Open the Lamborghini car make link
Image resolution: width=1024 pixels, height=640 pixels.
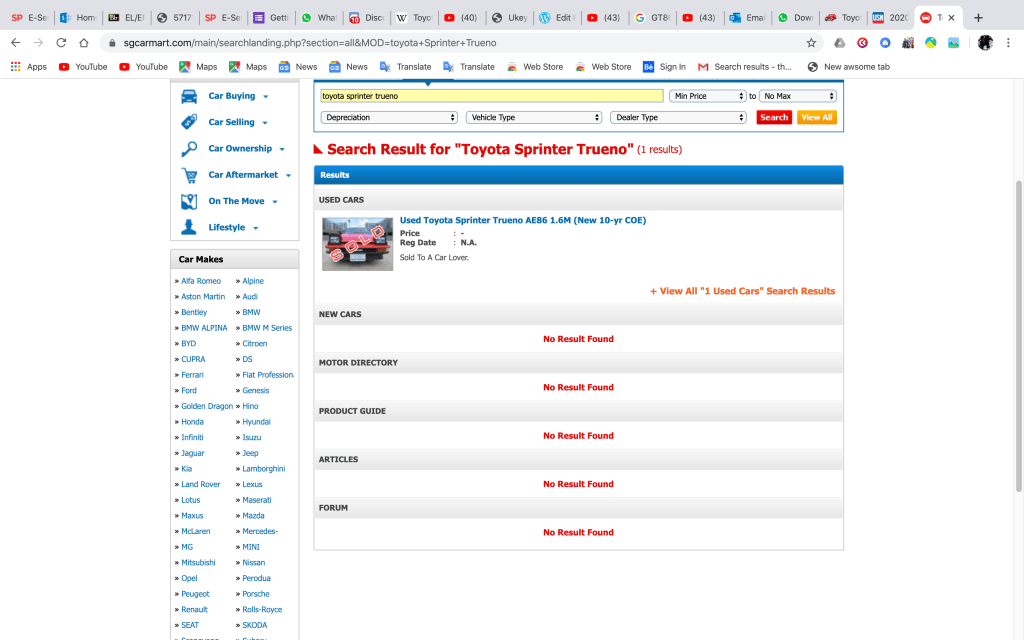coord(263,468)
